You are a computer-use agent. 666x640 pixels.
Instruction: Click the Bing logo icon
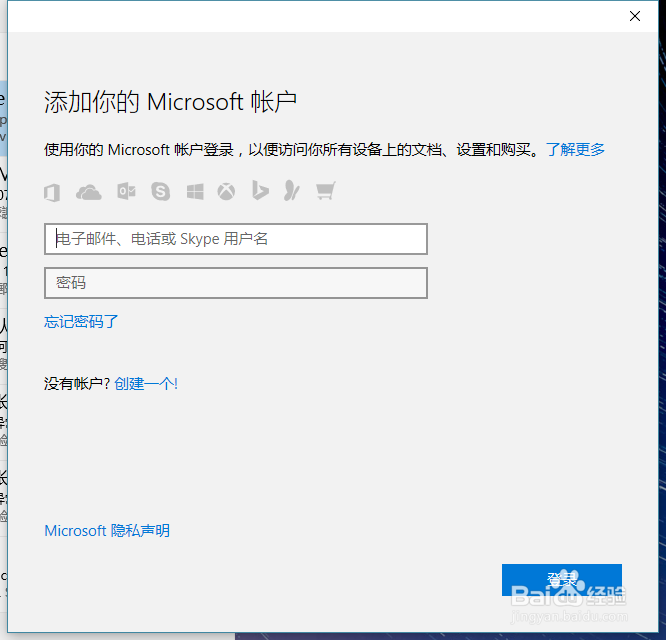pos(260,190)
